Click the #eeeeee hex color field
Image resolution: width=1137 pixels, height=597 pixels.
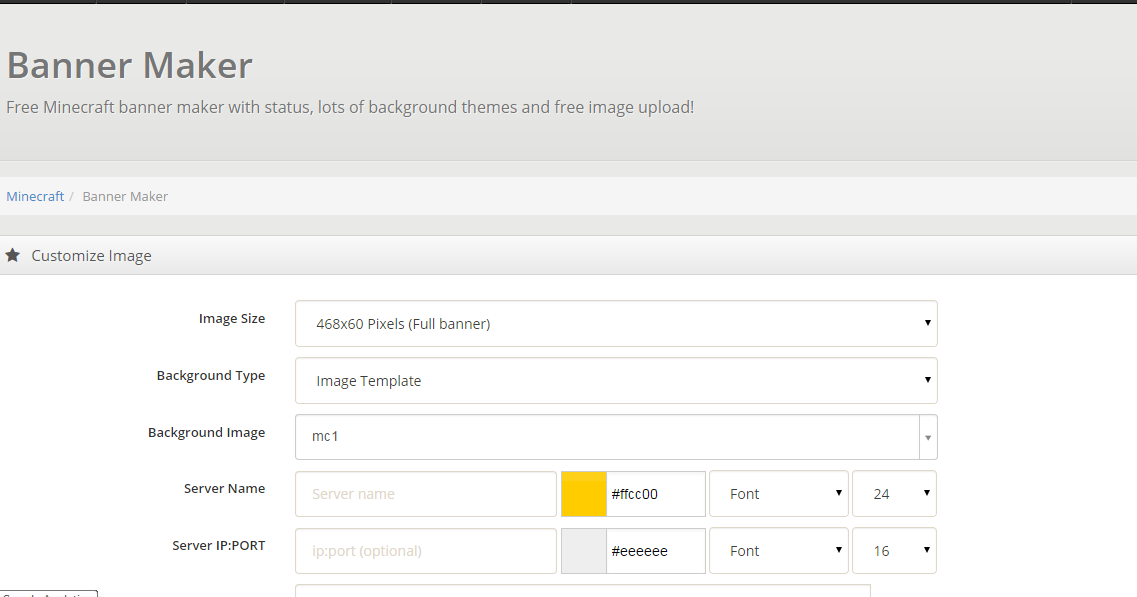pos(655,551)
